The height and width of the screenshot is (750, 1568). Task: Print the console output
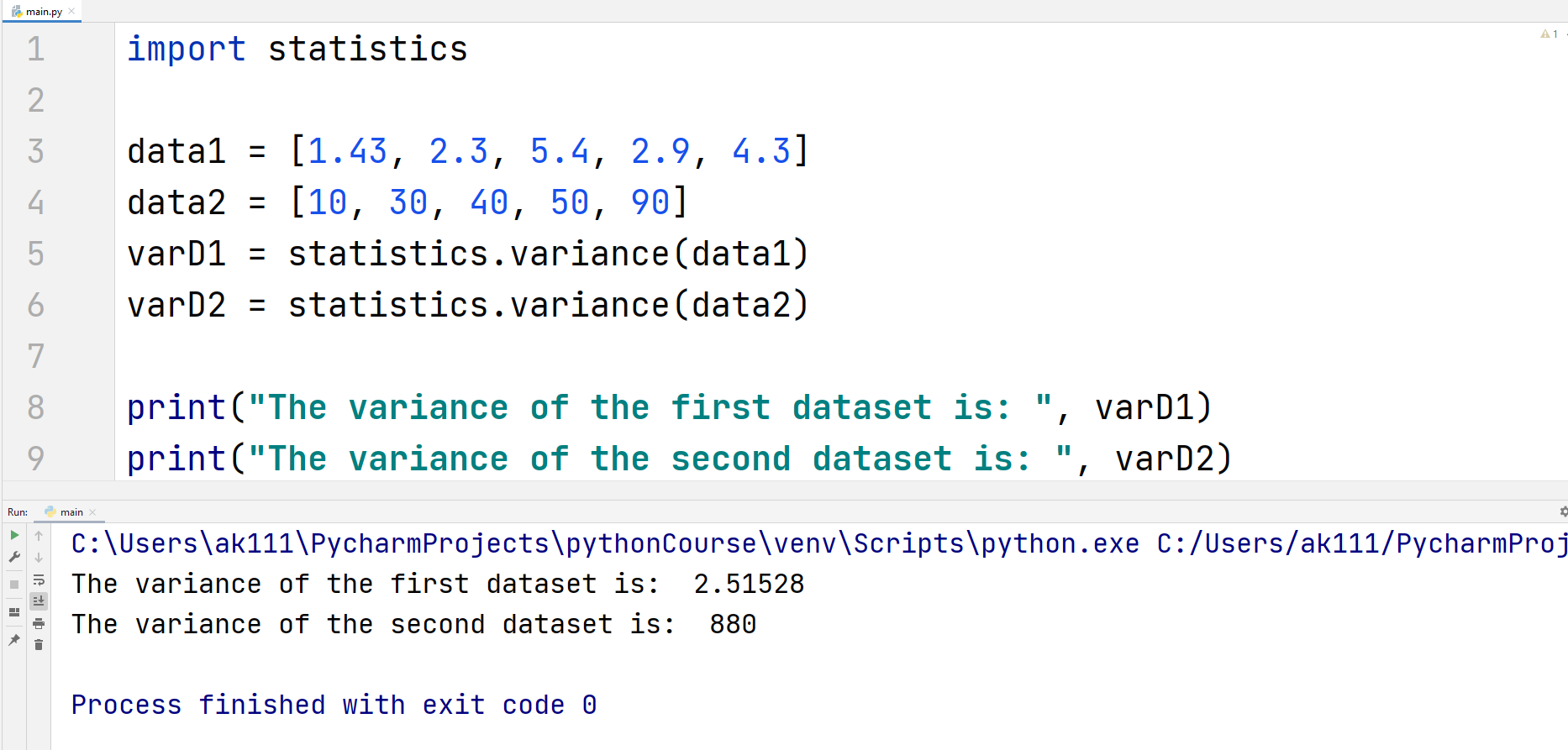(x=39, y=622)
